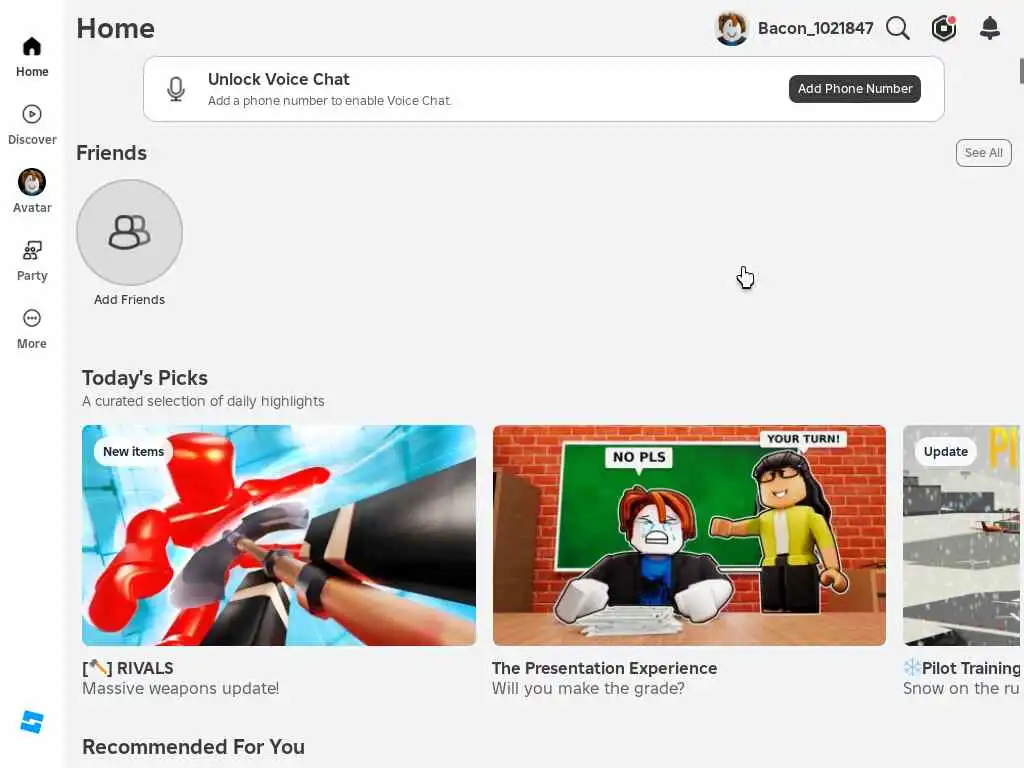Open The Presentation Experience thumbnail
This screenshot has width=1024, height=768.
(x=689, y=536)
